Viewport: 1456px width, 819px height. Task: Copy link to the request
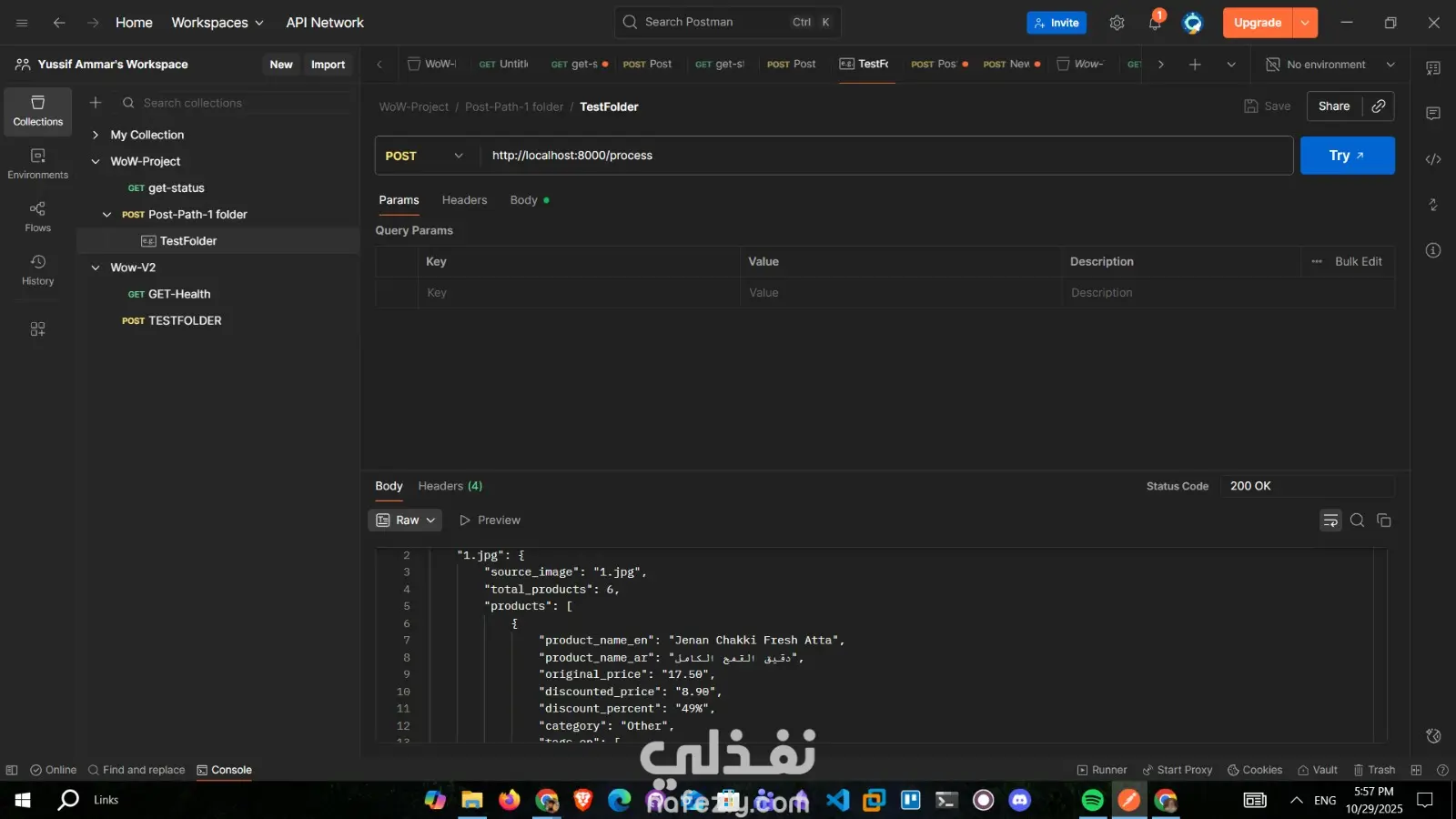[x=1379, y=106]
